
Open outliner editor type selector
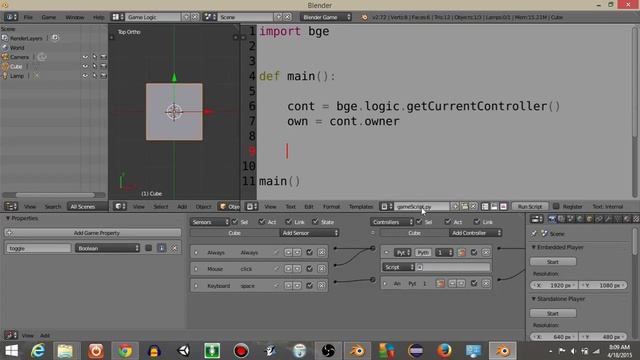(11, 207)
